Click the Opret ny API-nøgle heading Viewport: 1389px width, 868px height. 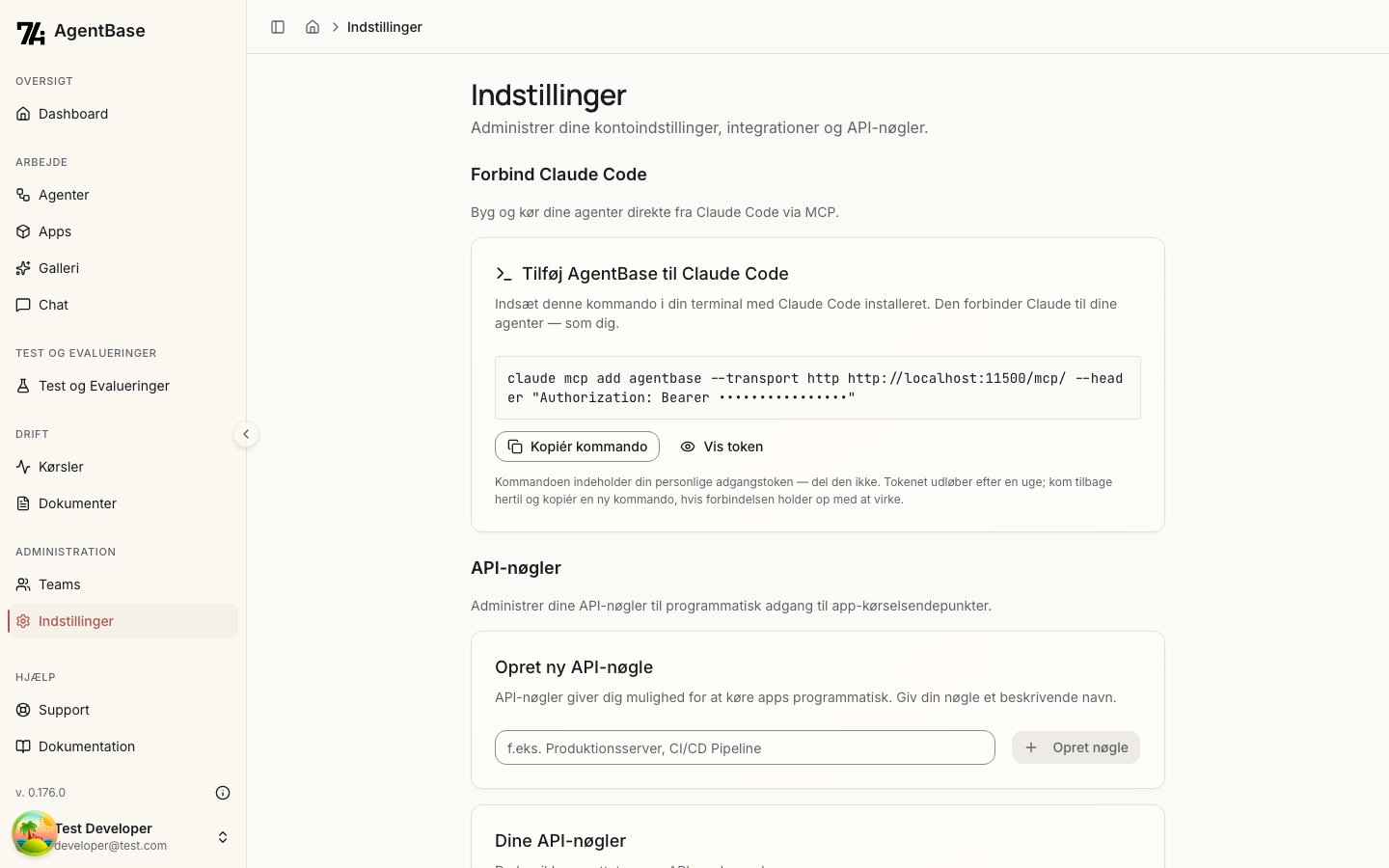pos(574,667)
